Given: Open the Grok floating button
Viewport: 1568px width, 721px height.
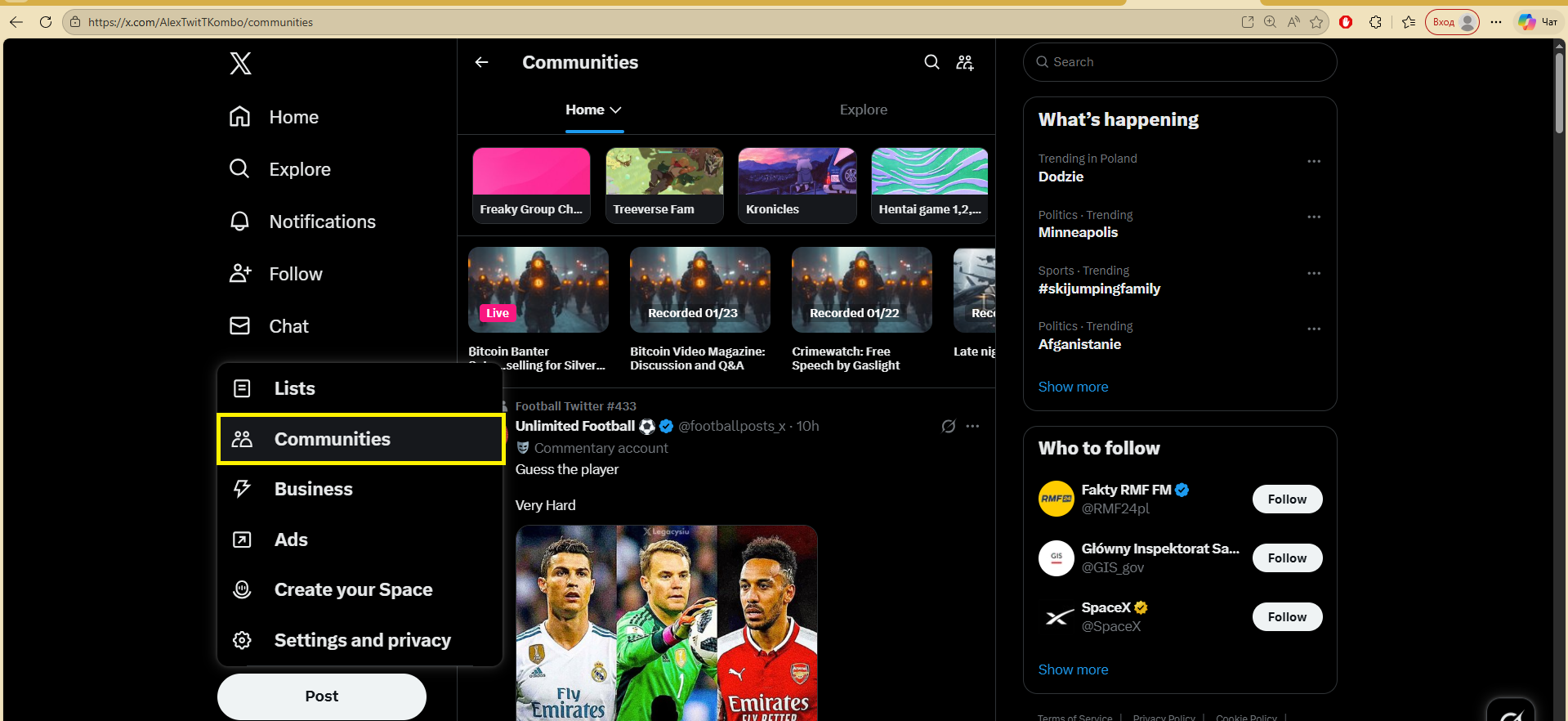Looking at the screenshot, I should [1510, 711].
